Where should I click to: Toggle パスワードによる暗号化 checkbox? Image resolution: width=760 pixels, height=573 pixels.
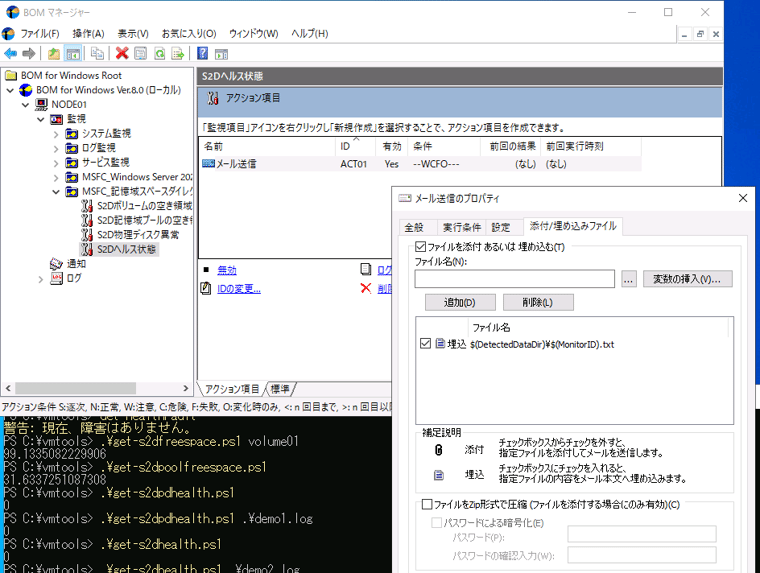(437, 523)
